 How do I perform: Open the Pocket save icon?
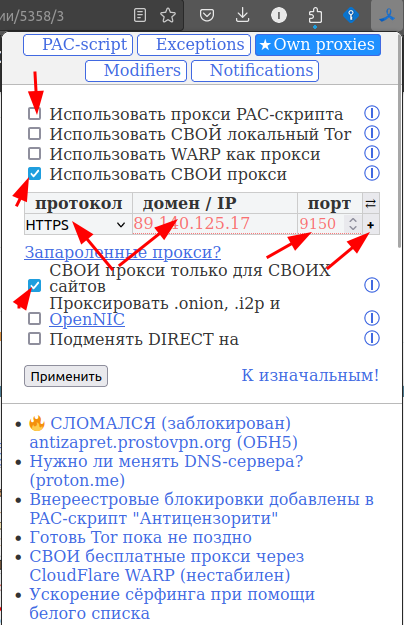point(207,16)
